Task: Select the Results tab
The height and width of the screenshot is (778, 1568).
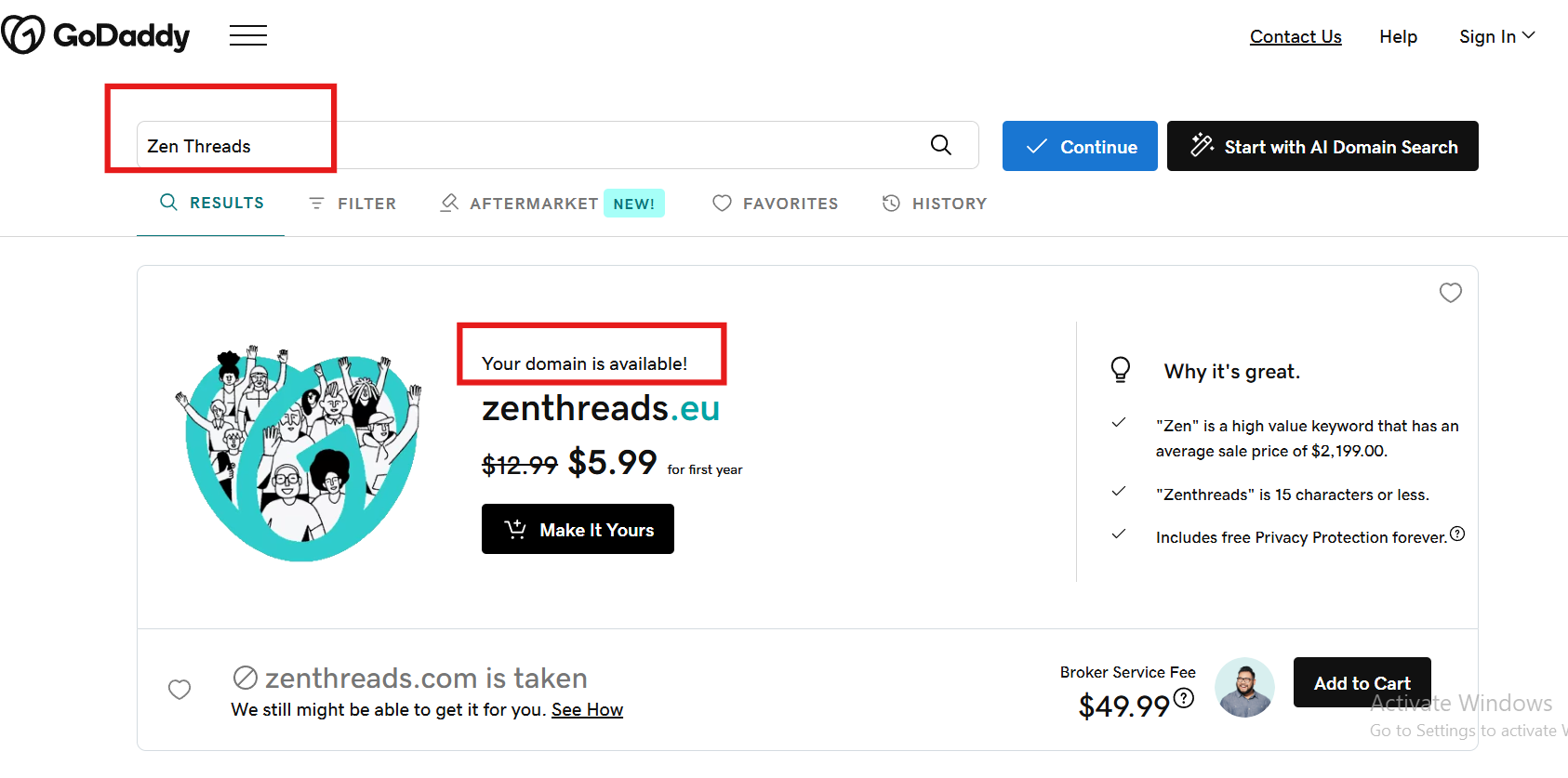Action: [x=212, y=203]
